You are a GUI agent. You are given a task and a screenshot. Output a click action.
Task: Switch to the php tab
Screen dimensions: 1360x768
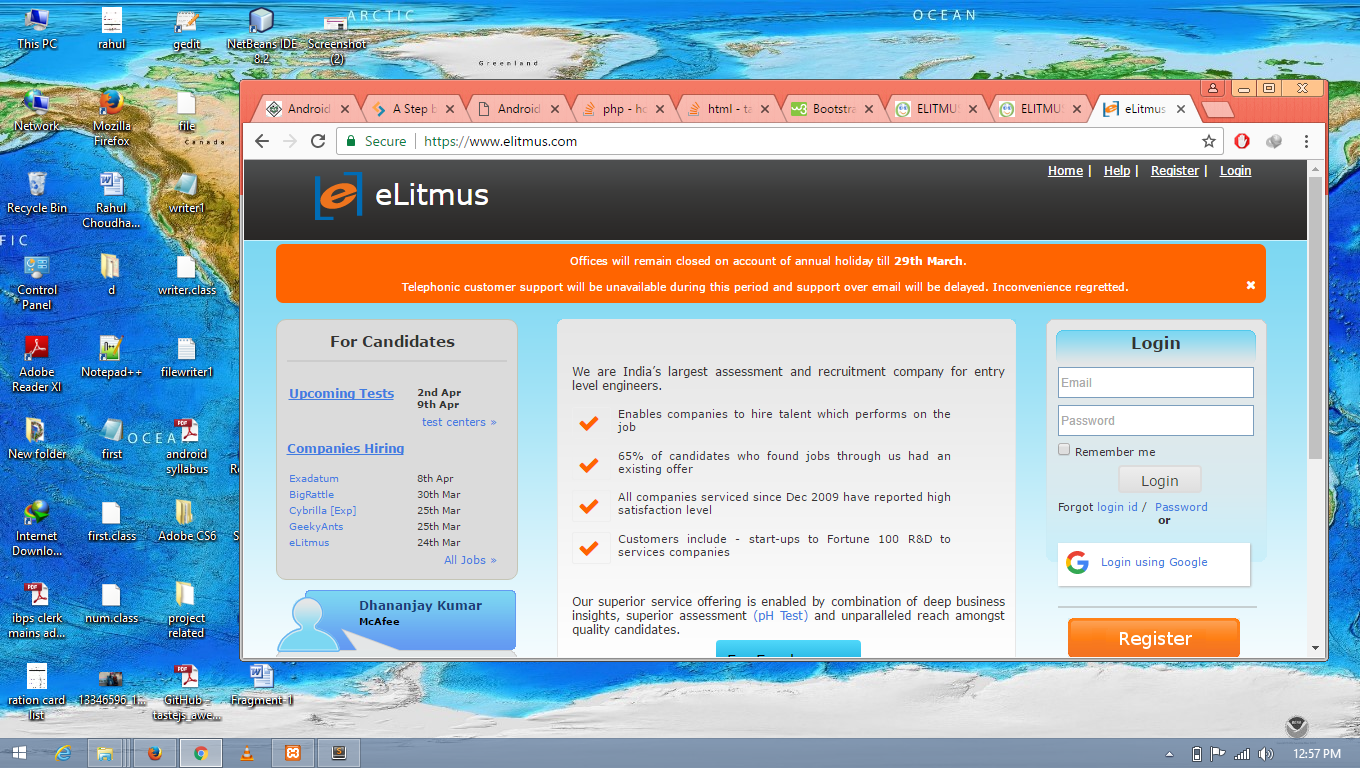tap(615, 109)
